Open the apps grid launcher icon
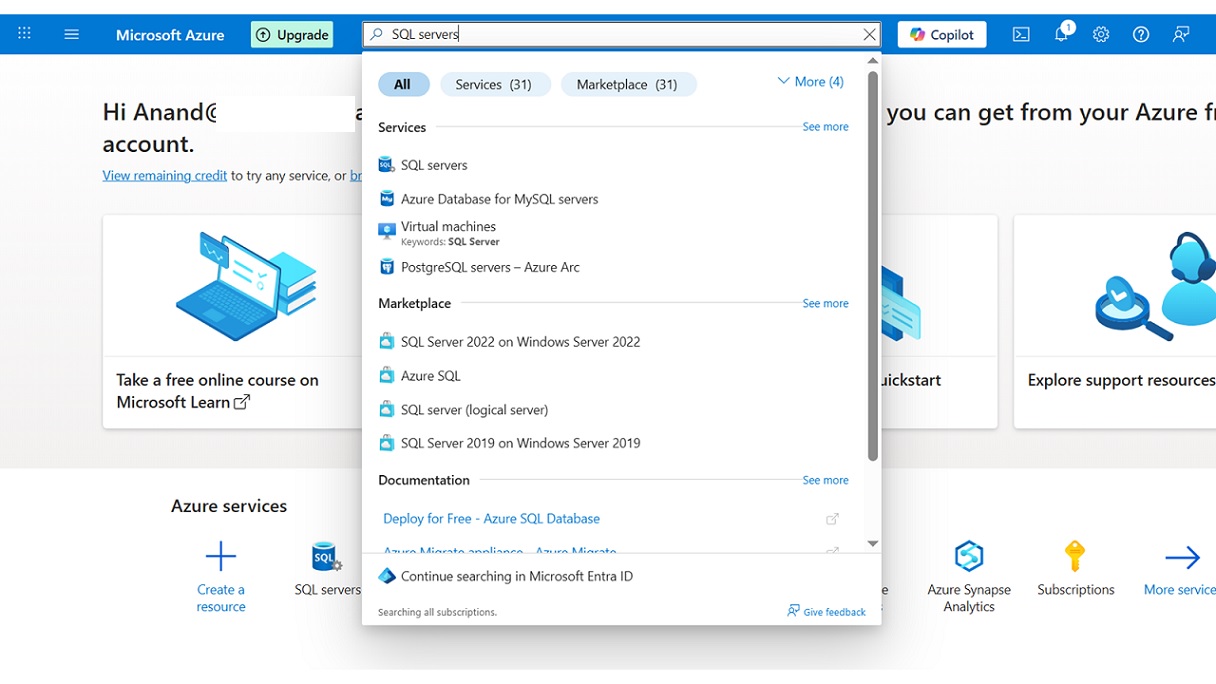The height and width of the screenshot is (684, 1216). 24,34
